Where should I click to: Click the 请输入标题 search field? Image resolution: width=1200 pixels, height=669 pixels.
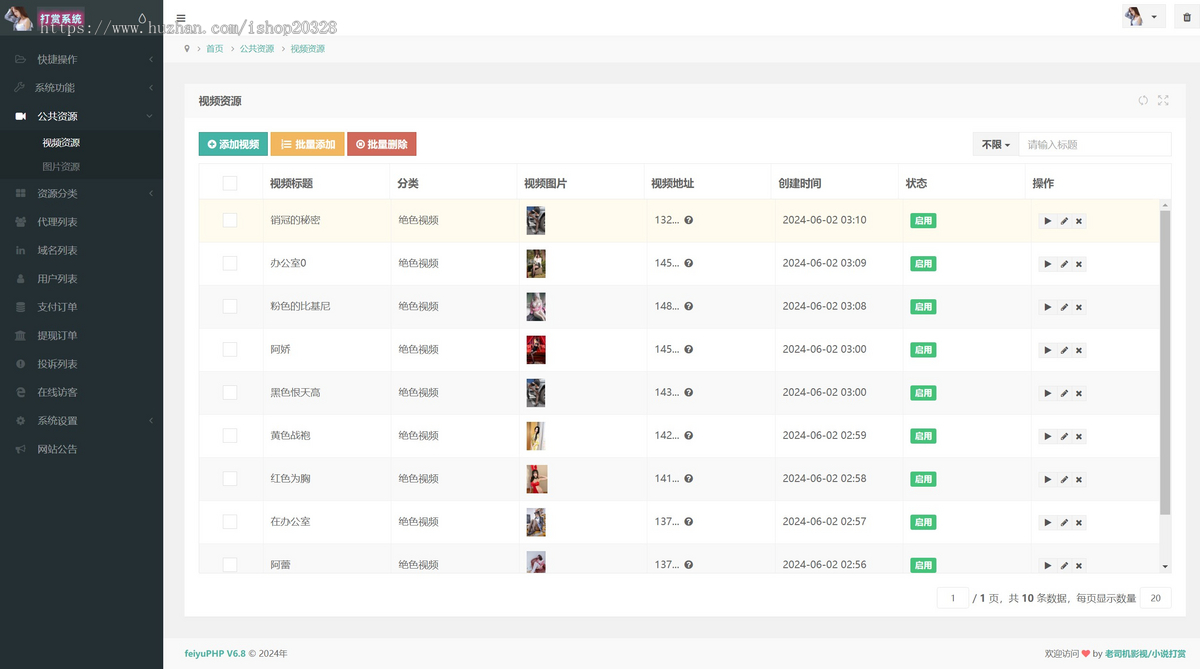[x=1095, y=145]
